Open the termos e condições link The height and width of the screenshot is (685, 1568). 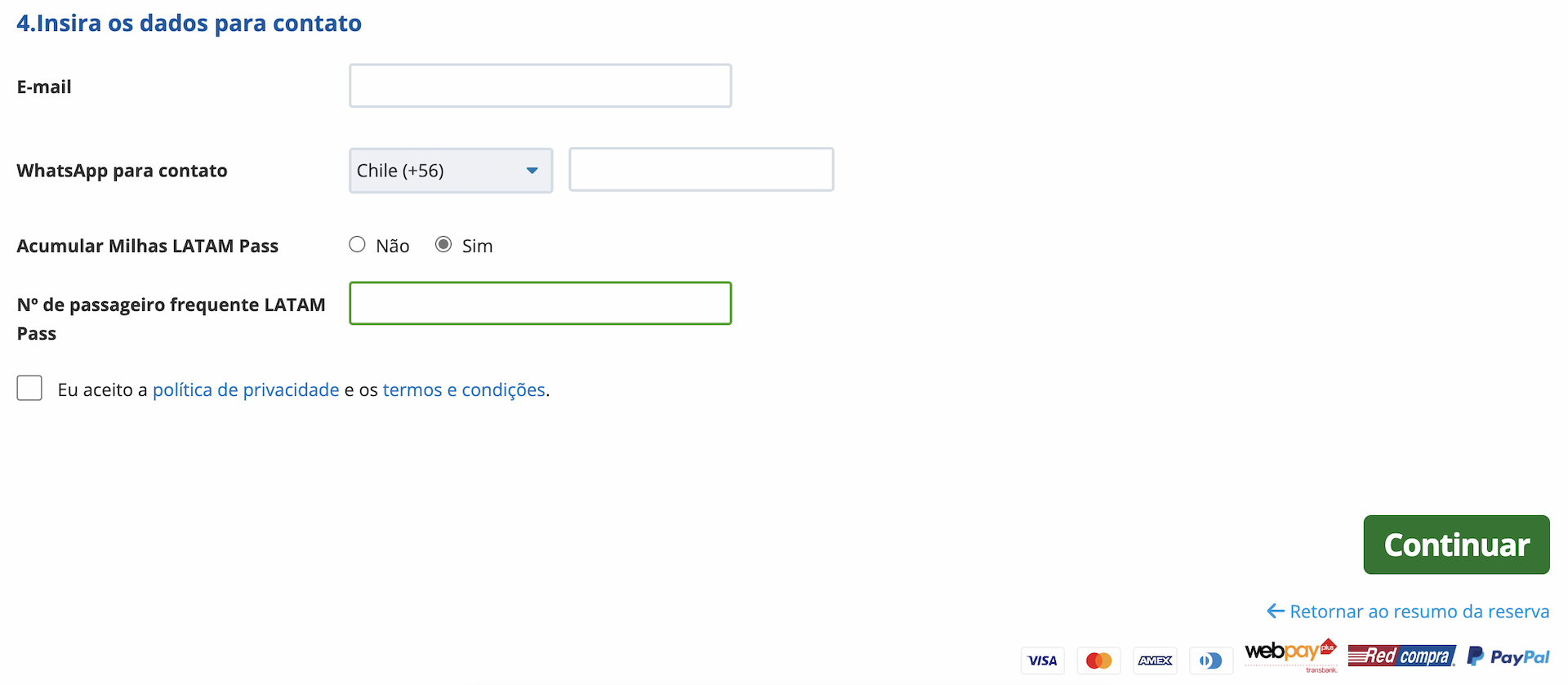(464, 390)
